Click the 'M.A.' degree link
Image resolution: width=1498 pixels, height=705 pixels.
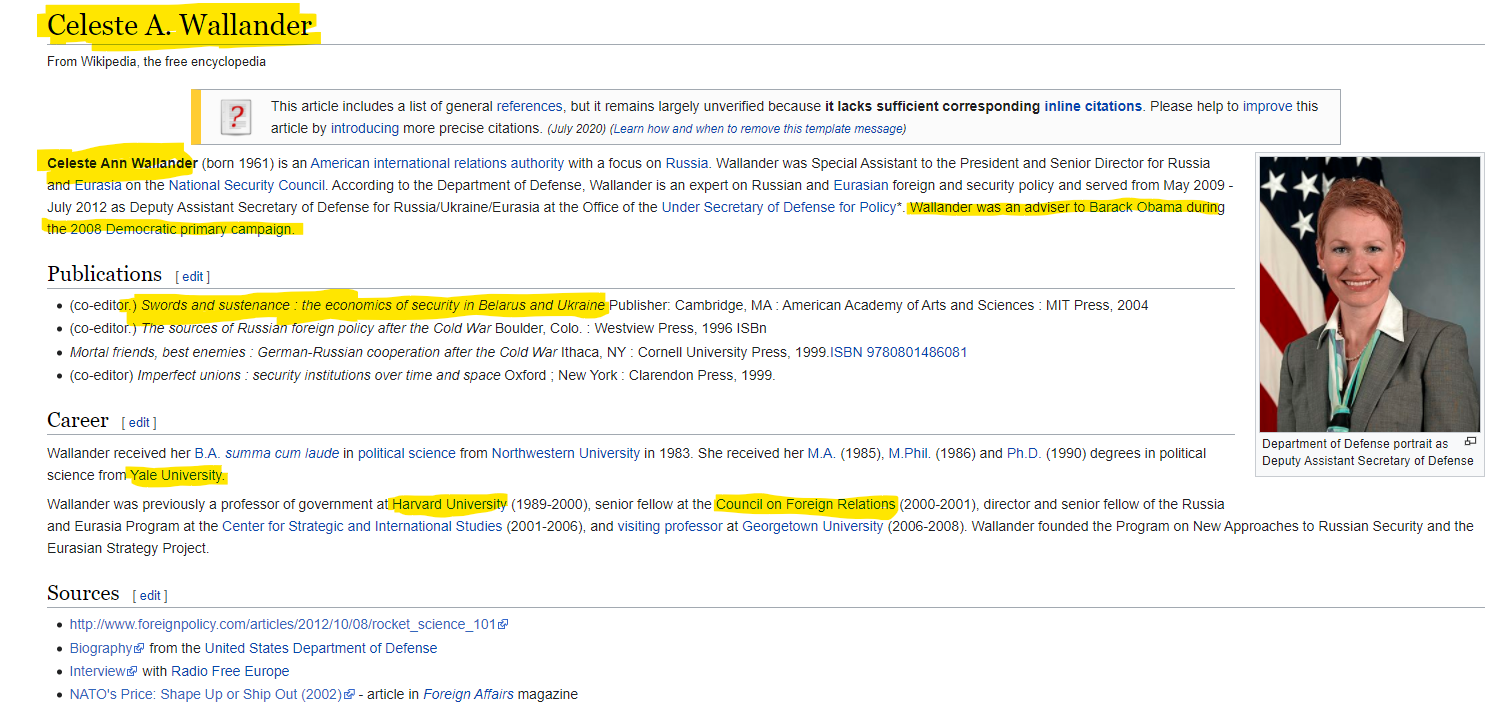tap(821, 453)
